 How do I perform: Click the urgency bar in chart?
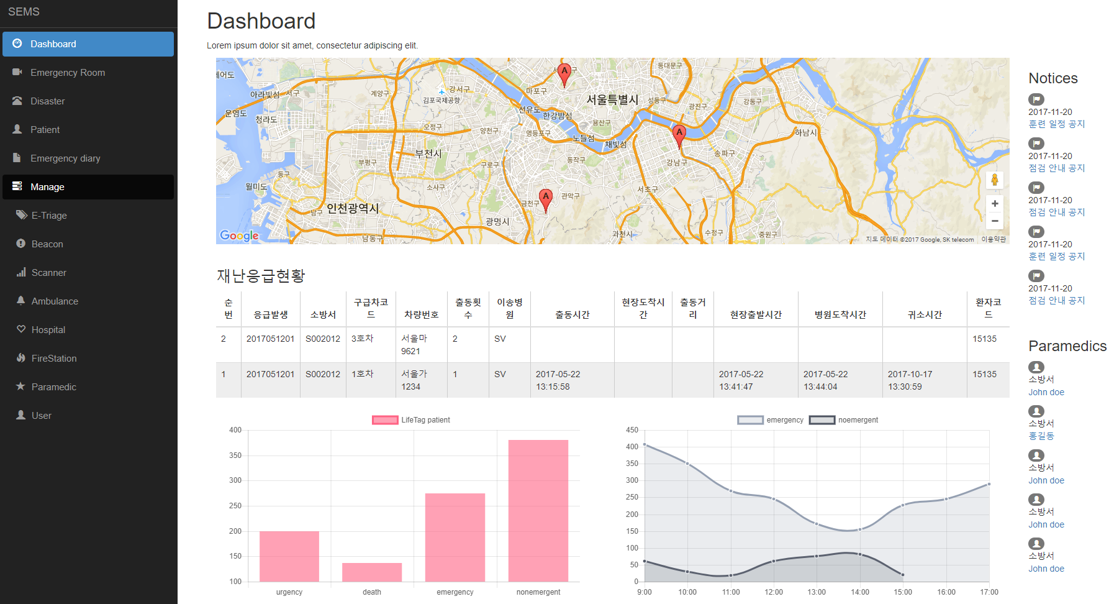tap(289, 557)
